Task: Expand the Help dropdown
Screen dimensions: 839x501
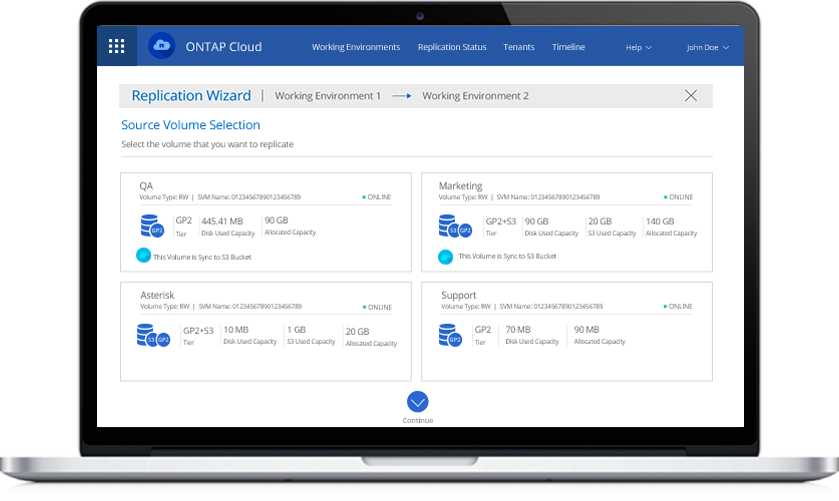Action: point(639,48)
